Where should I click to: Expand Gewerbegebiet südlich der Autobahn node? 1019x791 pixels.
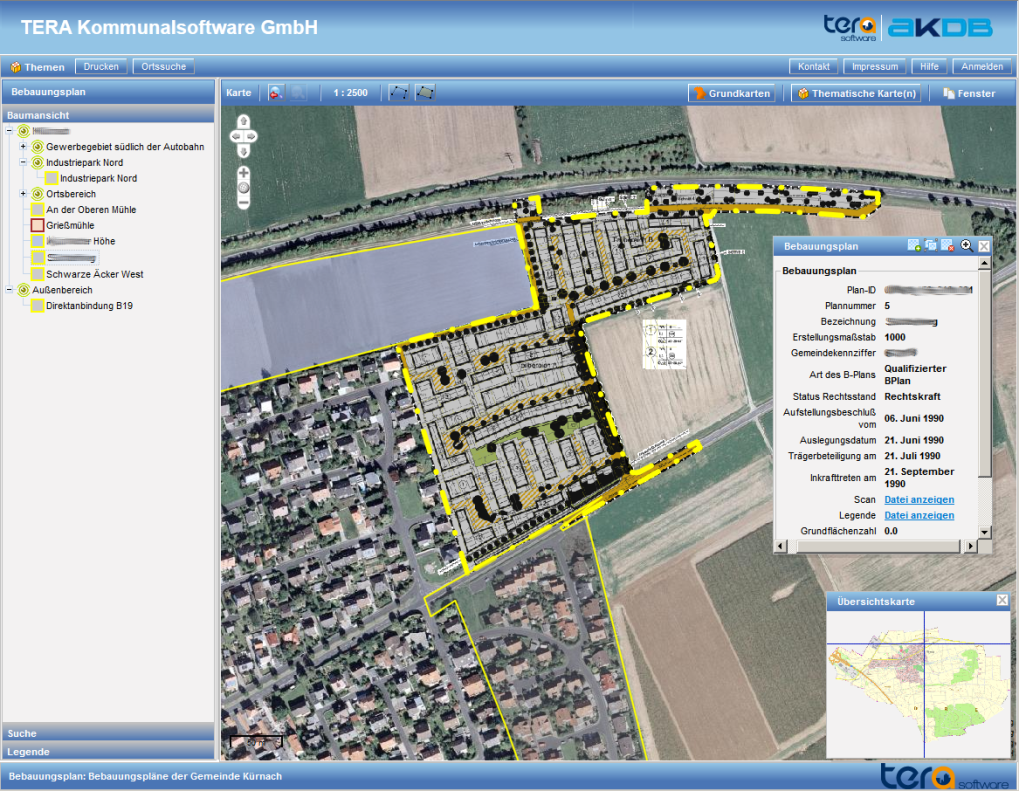[23, 147]
